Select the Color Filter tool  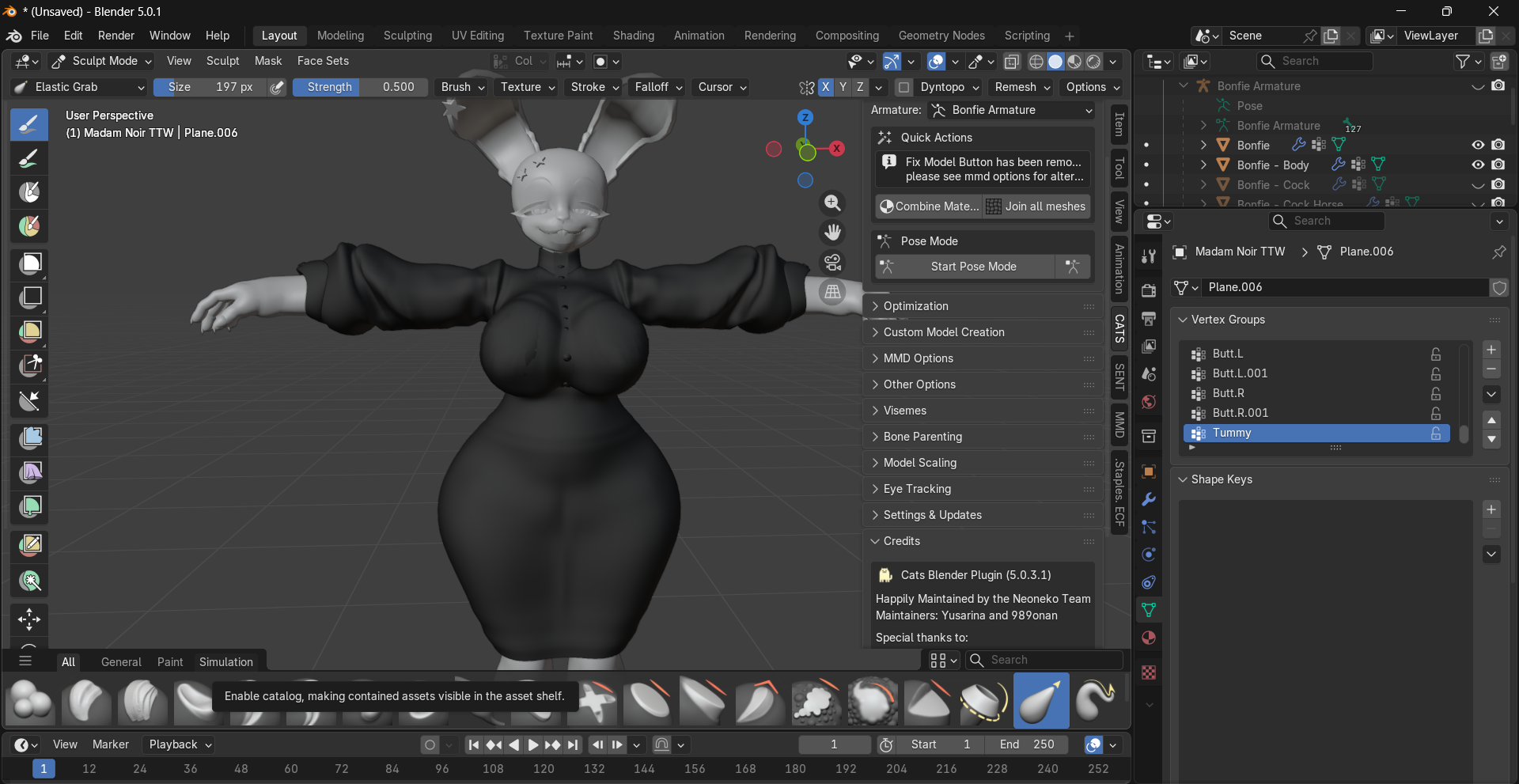(x=29, y=506)
